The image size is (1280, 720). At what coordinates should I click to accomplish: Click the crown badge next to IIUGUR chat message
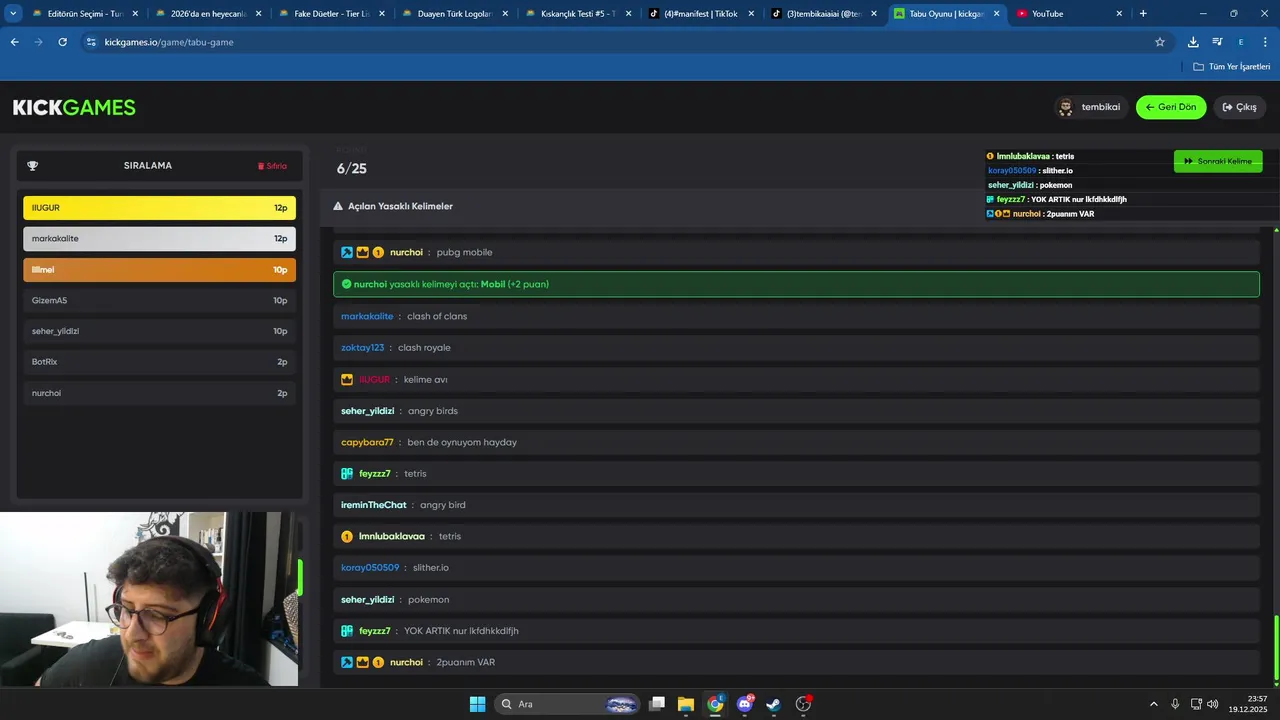347,380
